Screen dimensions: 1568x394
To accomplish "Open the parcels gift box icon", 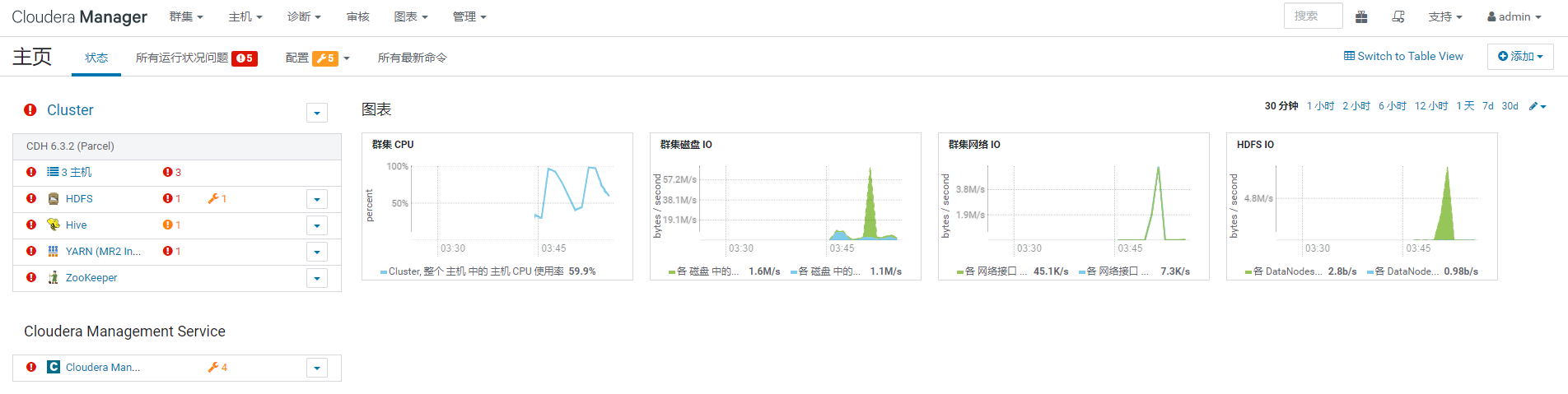I will (x=1361, y=16).
